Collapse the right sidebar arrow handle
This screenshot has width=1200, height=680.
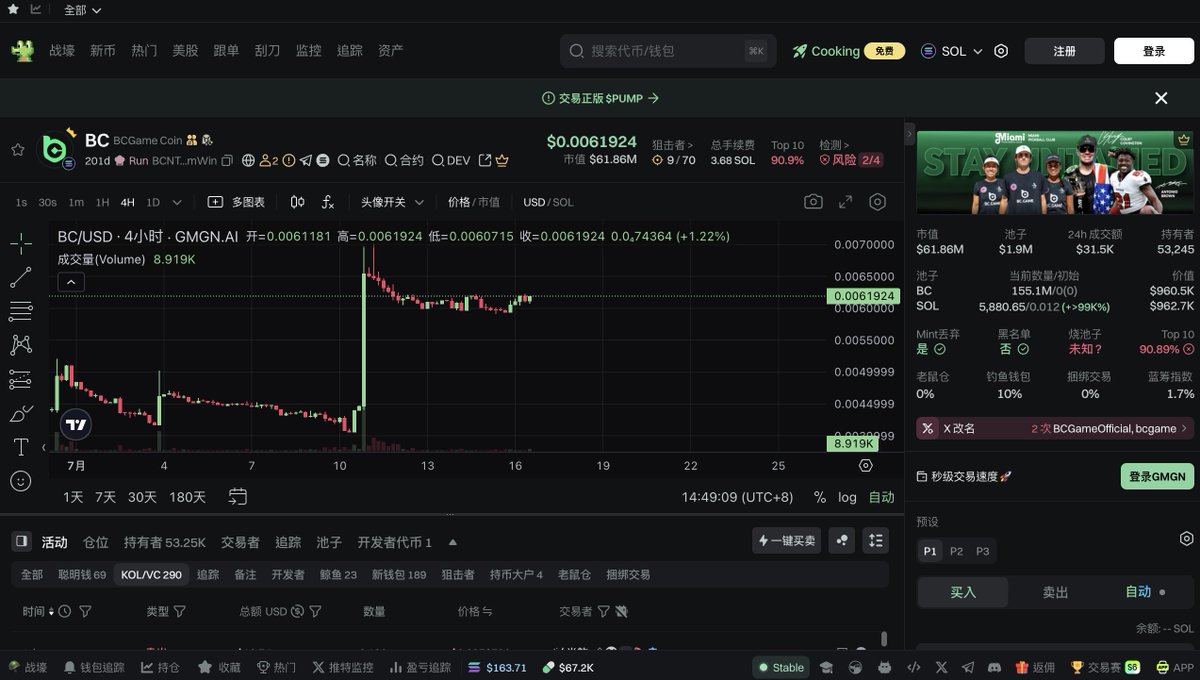click(910, 132)
